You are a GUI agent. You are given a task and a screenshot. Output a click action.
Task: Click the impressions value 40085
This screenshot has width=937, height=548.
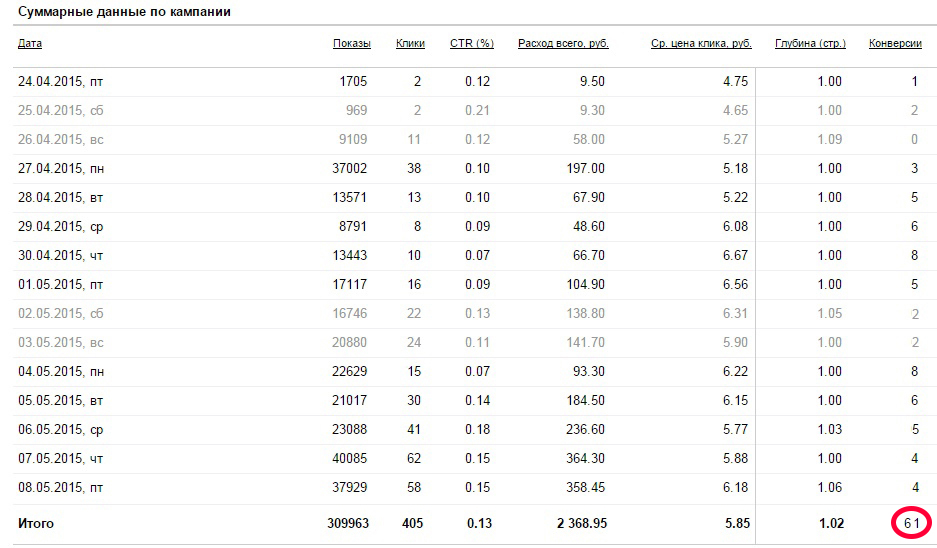[x=349, y=459]
